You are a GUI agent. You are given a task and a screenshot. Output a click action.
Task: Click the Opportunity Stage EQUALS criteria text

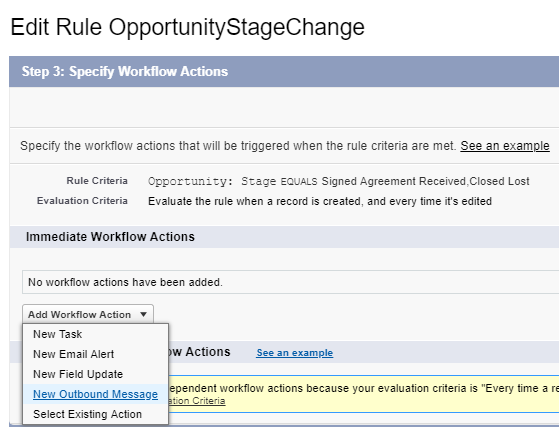pyautogui.click(x=339, y=181)
